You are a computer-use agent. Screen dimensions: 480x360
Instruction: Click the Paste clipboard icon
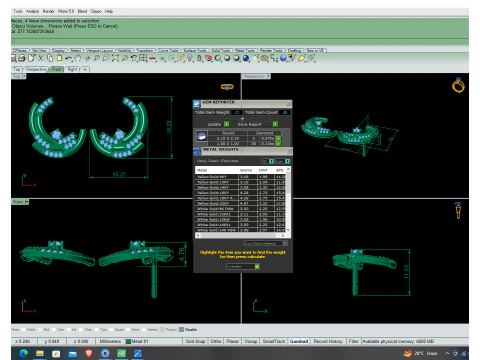(x=59, y=58)
